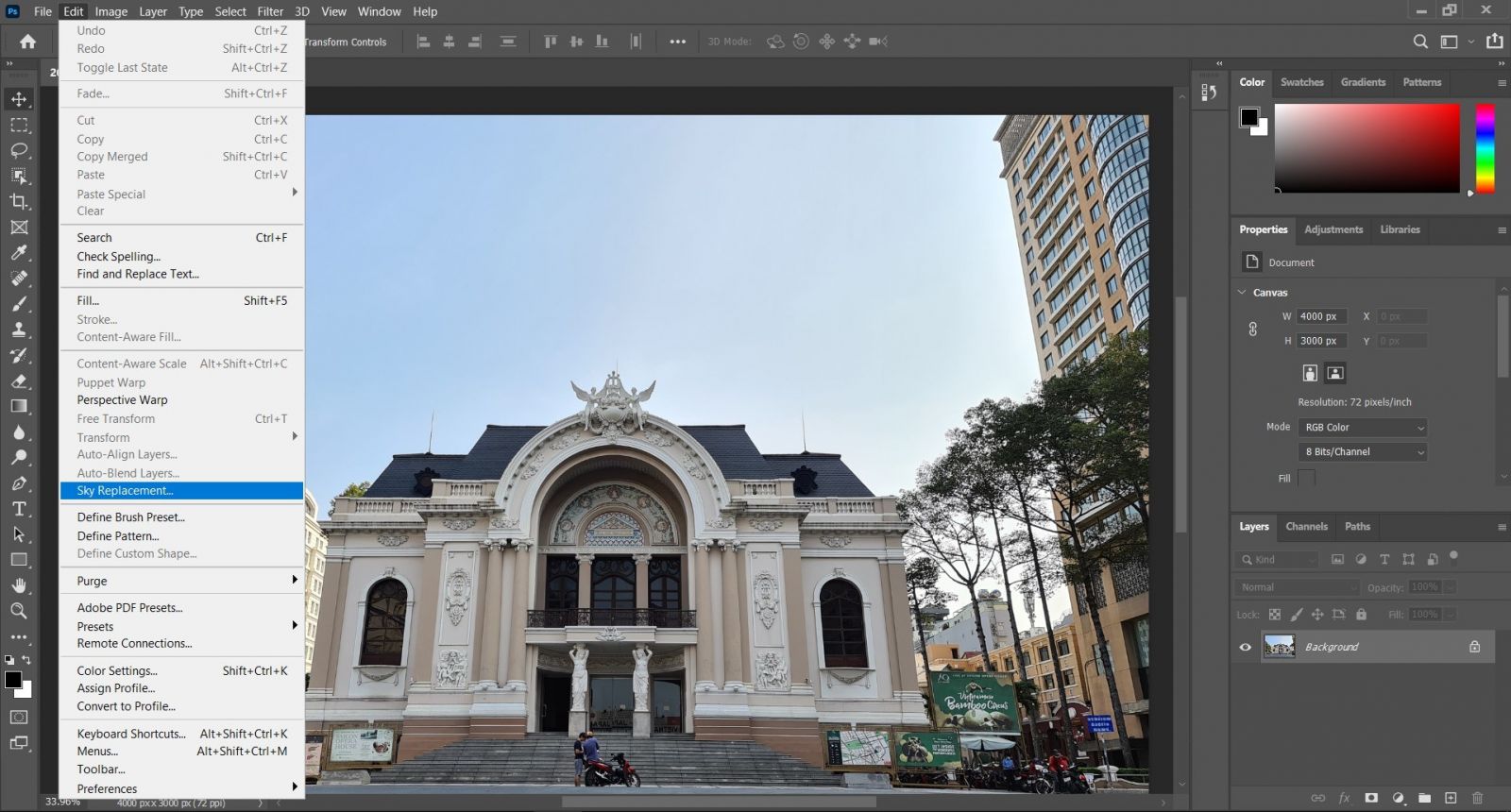This screenshot has width=1511, height=812.
Task: Click the search magnifier icon top right
Action: pos(1420,42)
